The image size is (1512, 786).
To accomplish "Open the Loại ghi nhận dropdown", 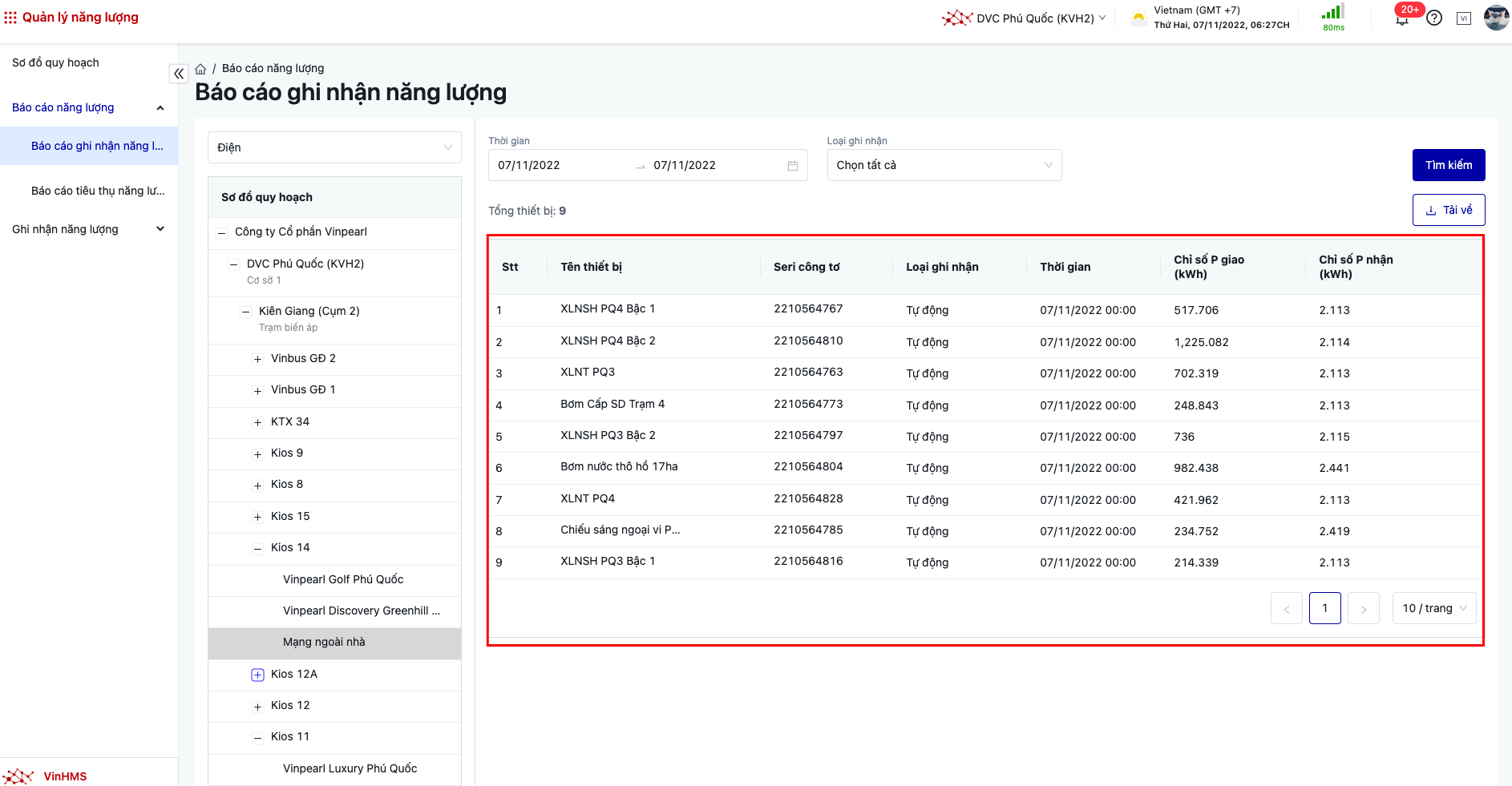I will pos(944,165).
